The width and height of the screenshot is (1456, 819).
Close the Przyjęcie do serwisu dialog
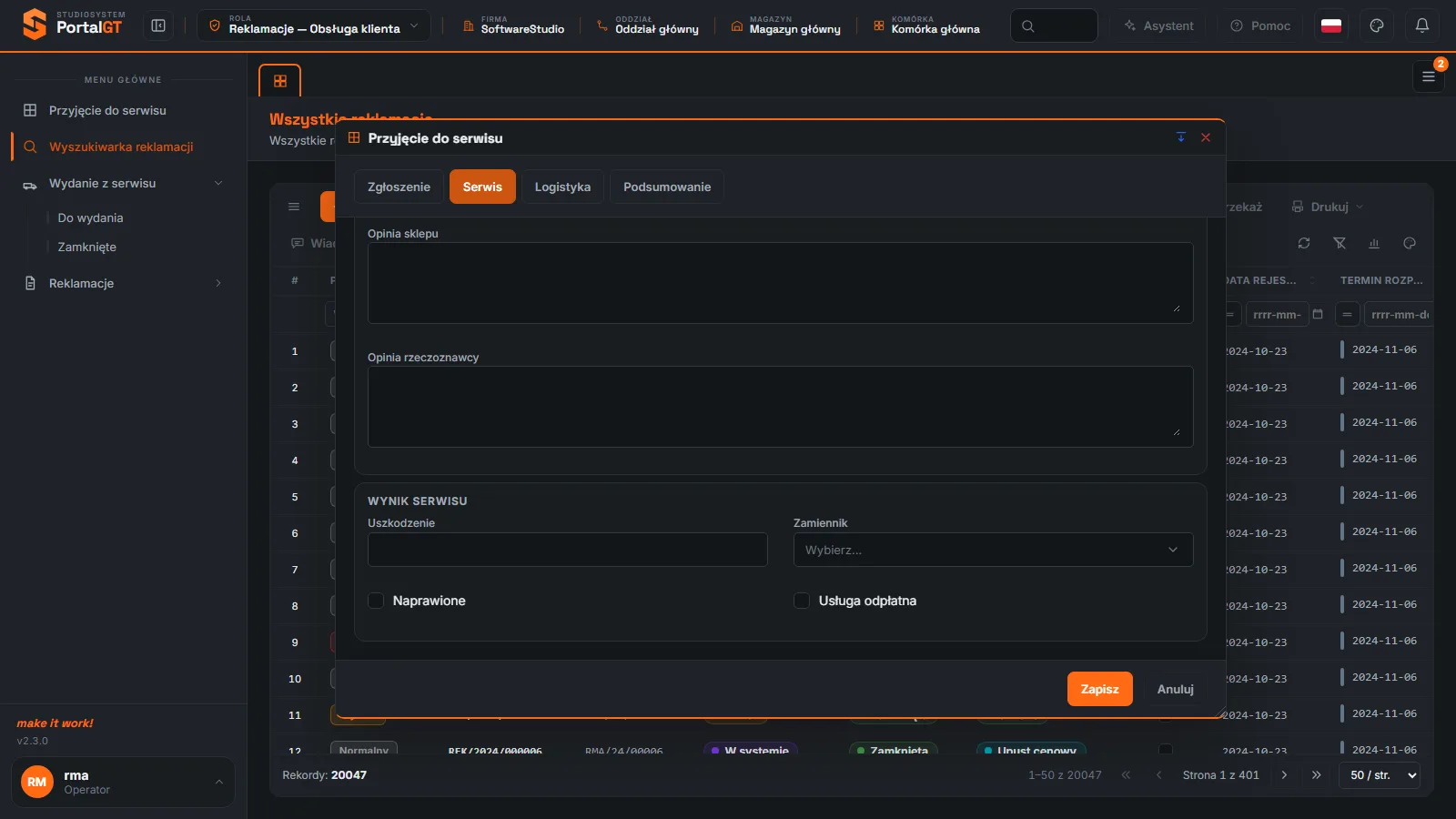click(1206, 137)
